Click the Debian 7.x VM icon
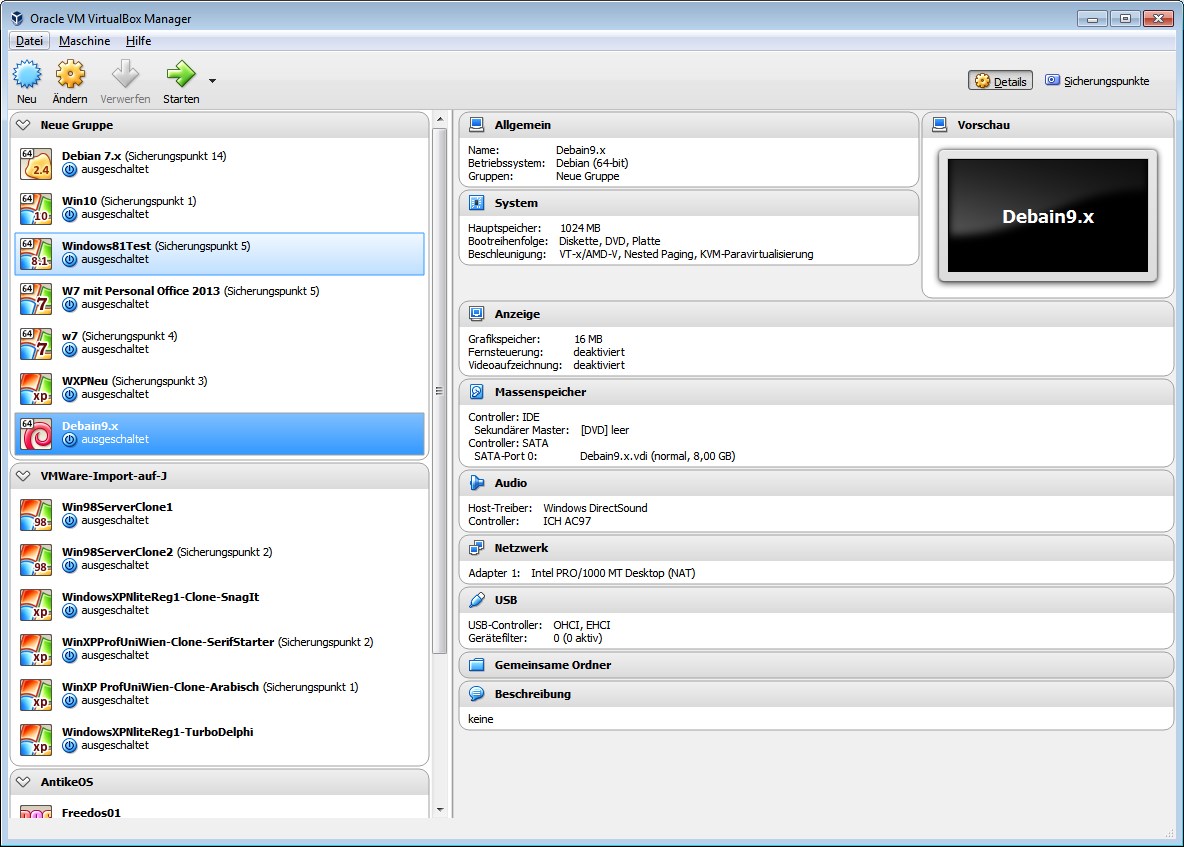The width and height of the screenshot is (1184, 847). point(36,163)
